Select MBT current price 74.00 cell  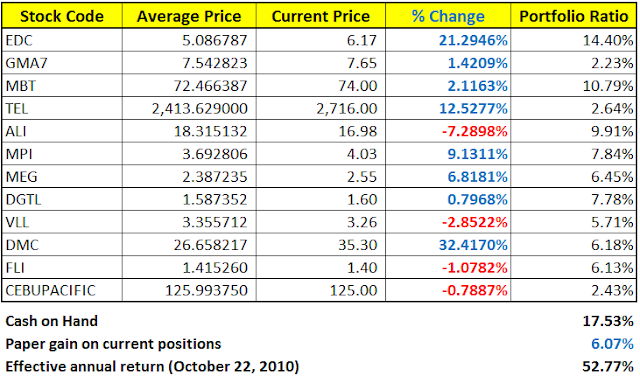coord(321,86)
